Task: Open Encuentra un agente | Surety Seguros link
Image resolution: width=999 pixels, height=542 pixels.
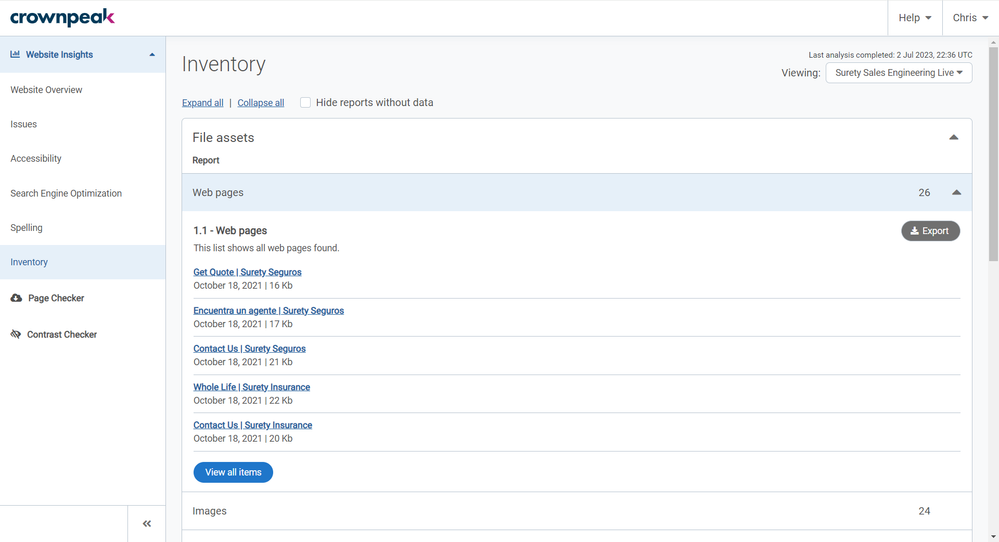Action: (268, 310)
